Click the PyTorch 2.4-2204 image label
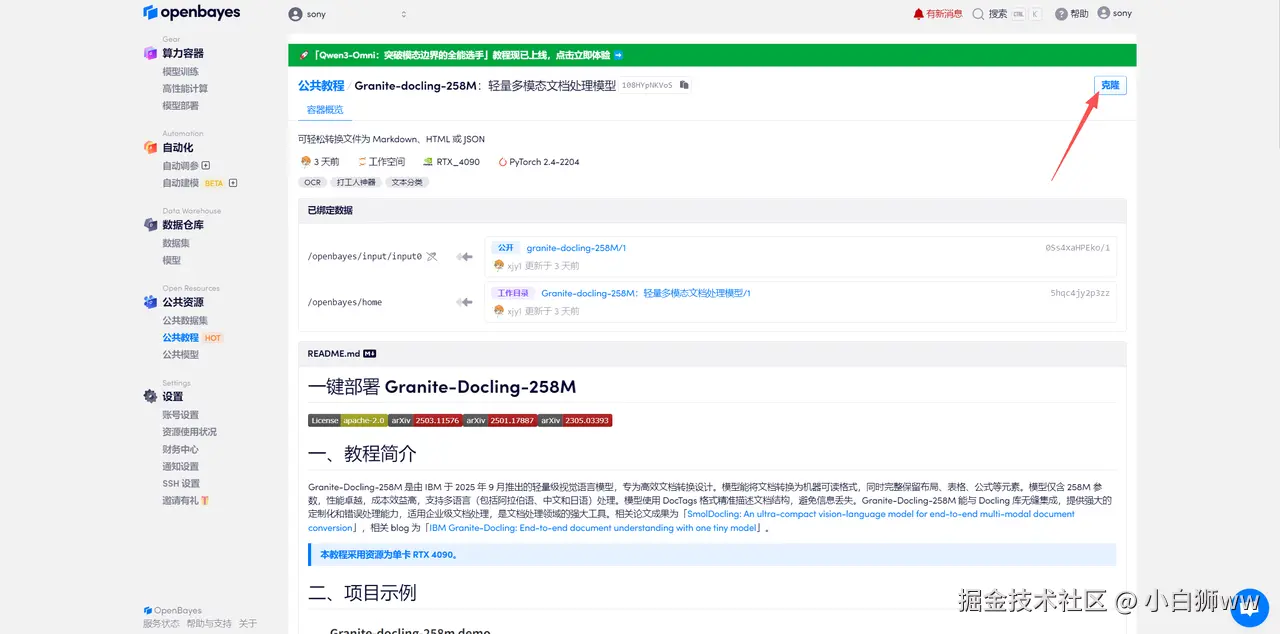The width and height of the screenshot is (1280, 634). [538, 162]
